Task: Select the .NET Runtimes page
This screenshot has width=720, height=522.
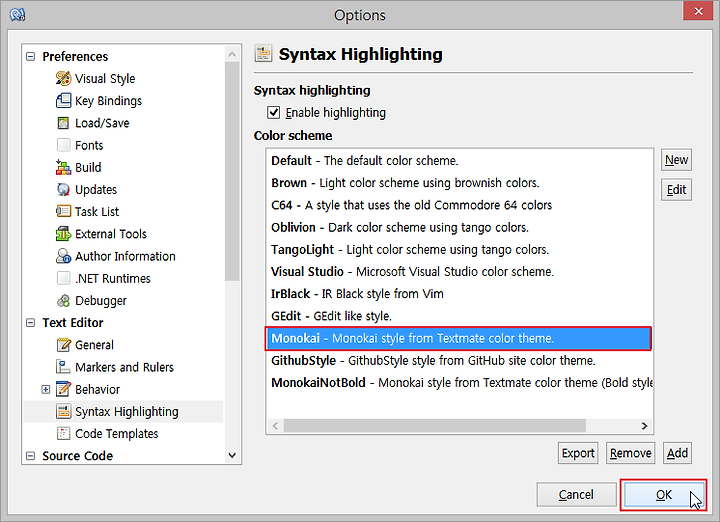Action: click(x=113, y=278)
